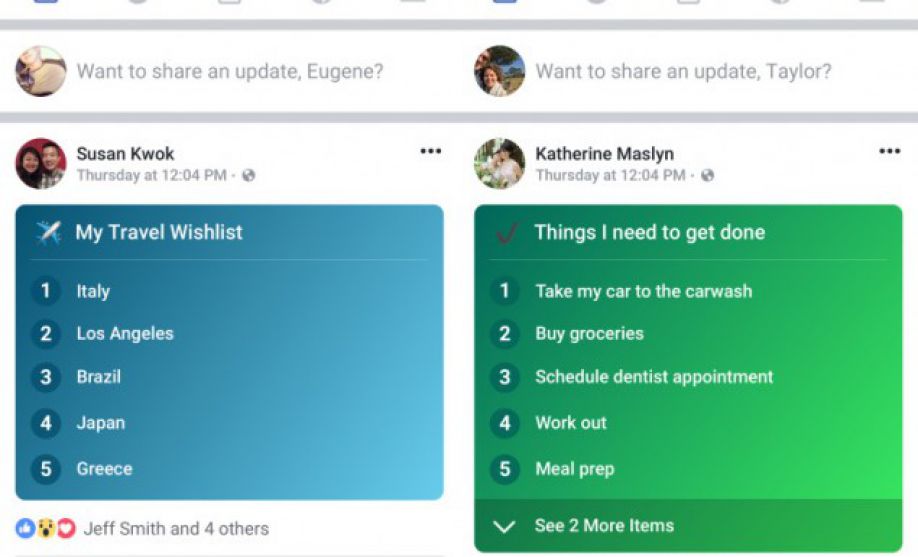Click the heart love reaction icon
Image resolution: width=918 pixels, height=557 pixels.
[x=66, y=528]
